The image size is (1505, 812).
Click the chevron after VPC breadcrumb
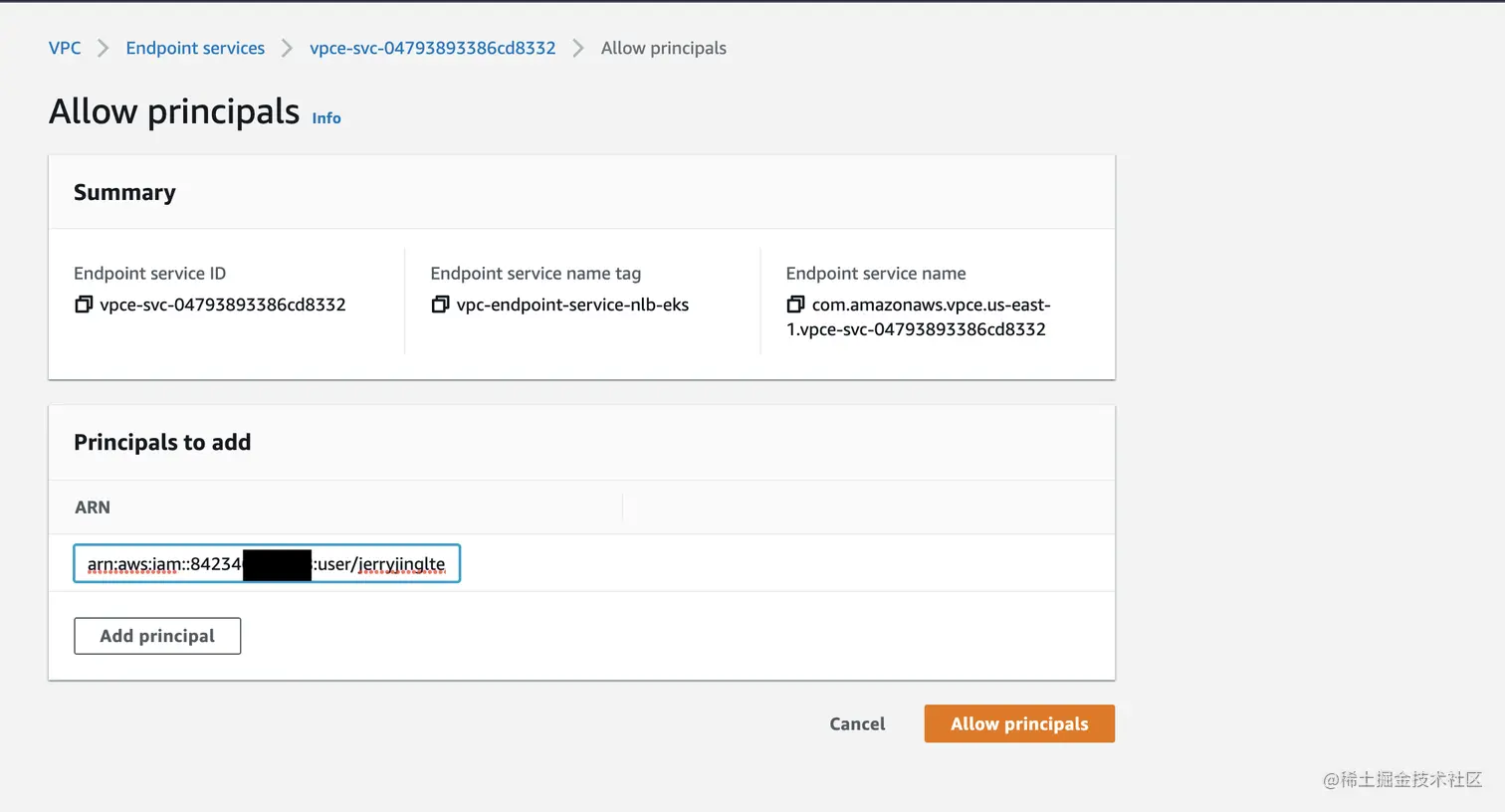pyautogui.click(x=103, y=49)
